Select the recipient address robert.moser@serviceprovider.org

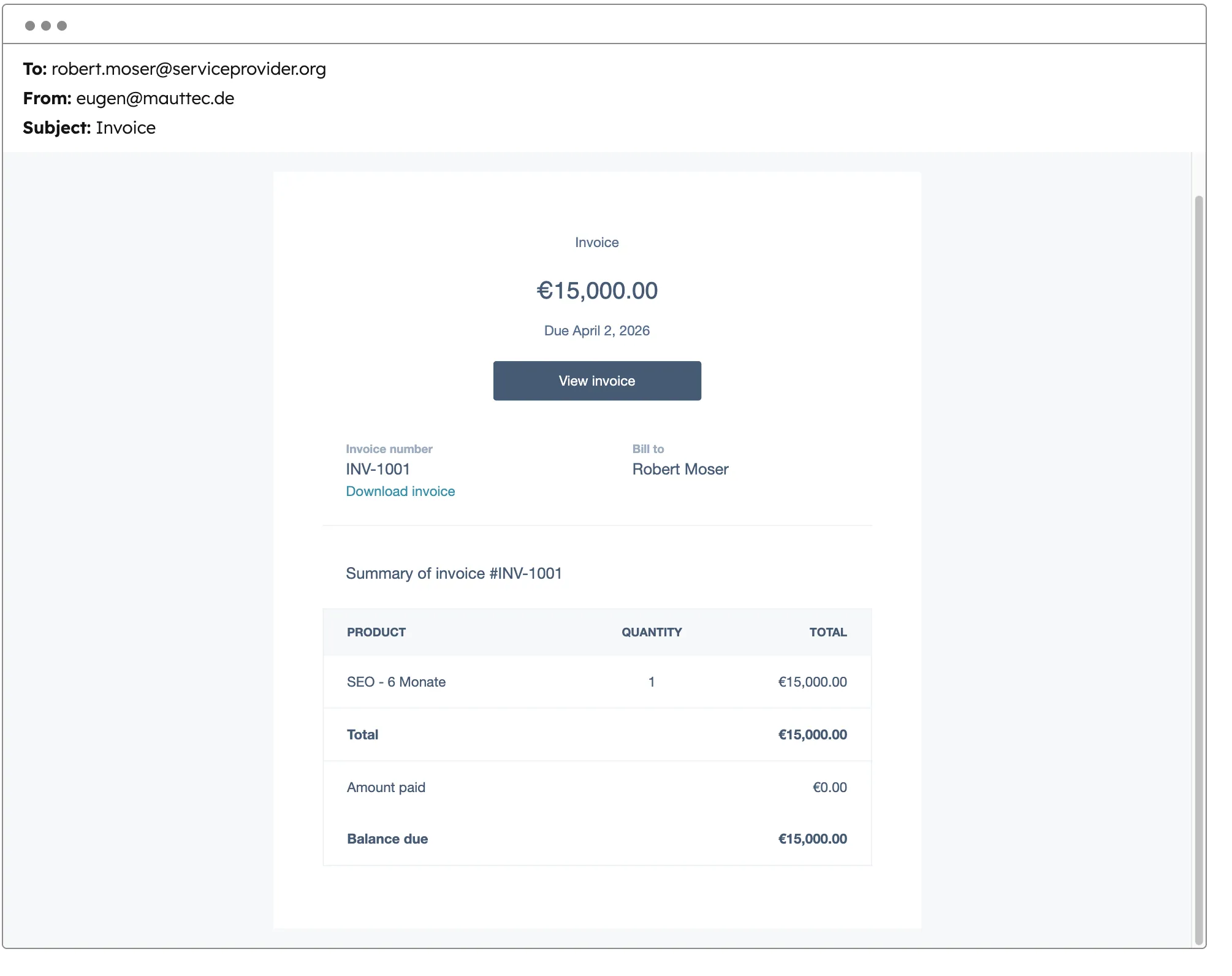pos(188,69)
